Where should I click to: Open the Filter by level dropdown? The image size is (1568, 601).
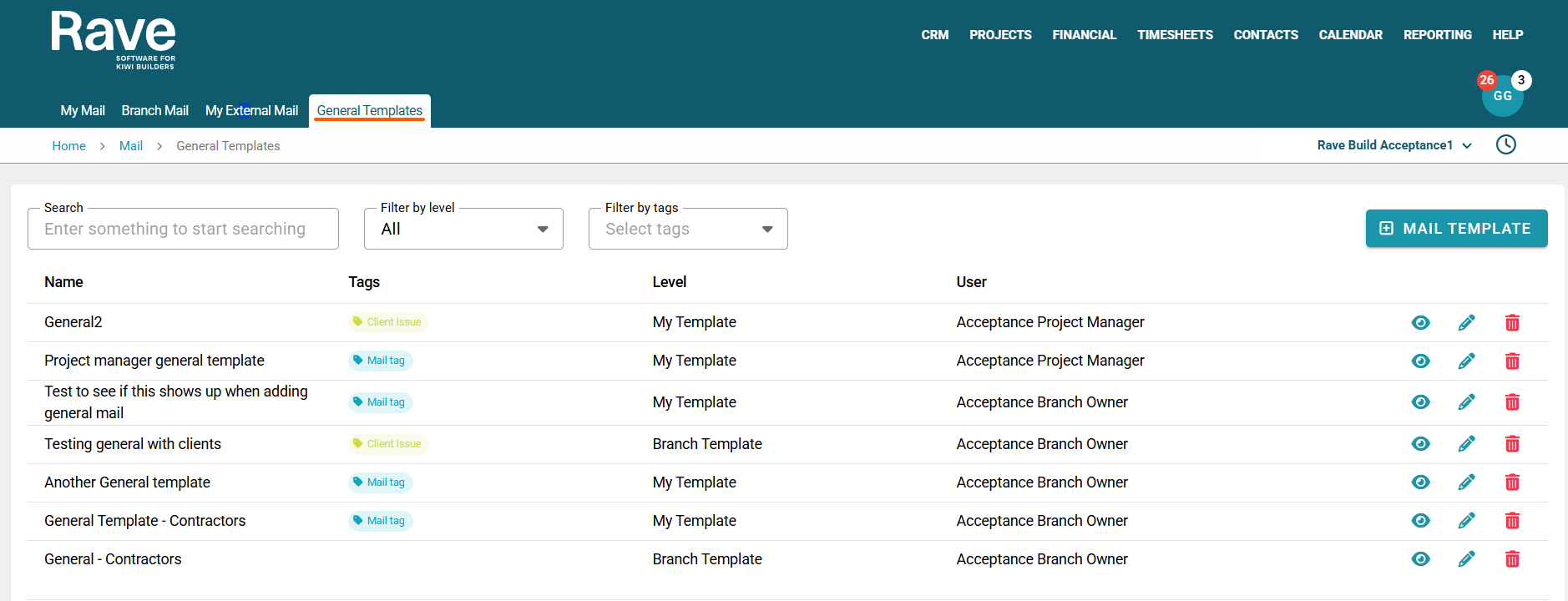(463, 230)
